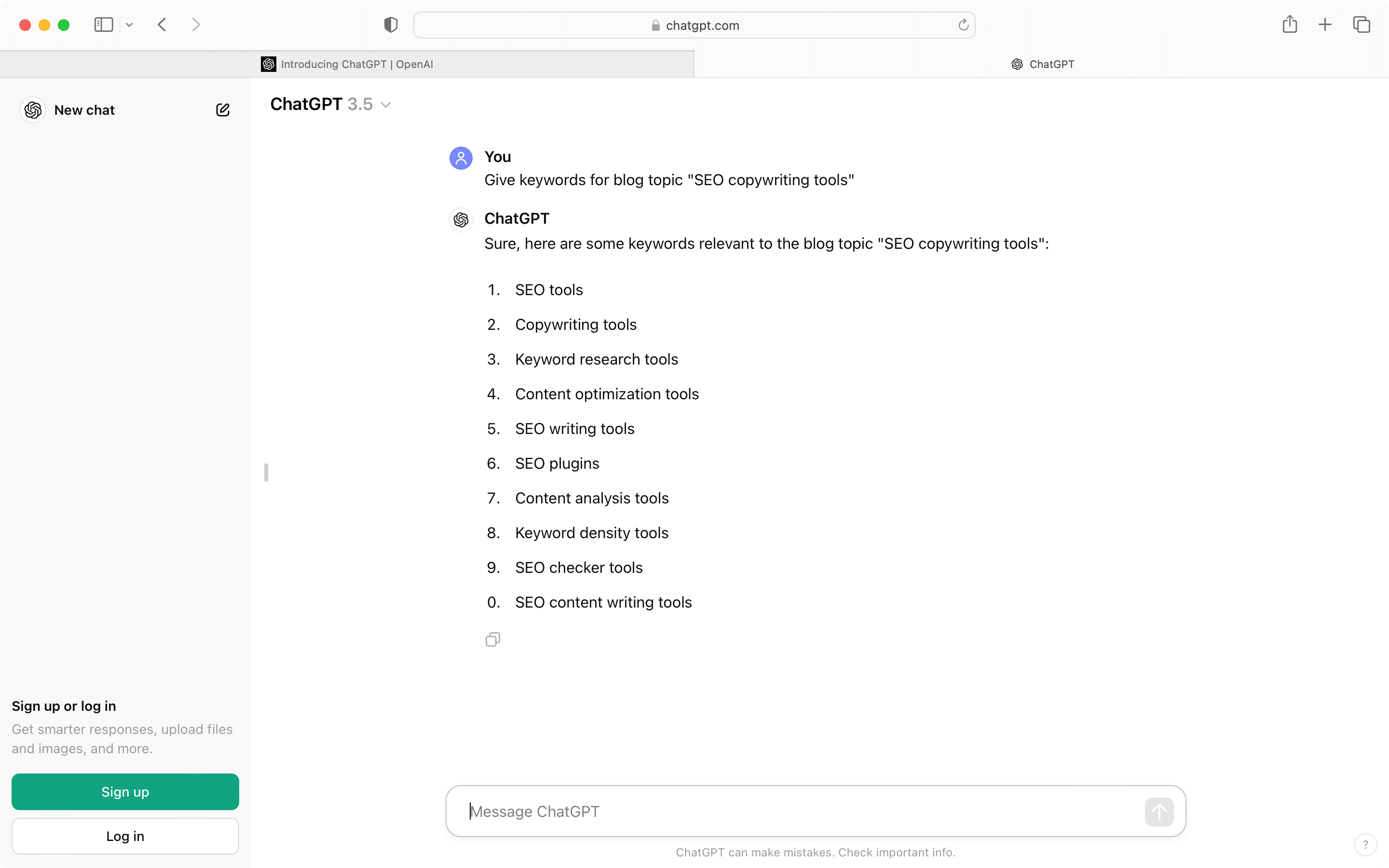Image resolution: width=1389 pixels, height=868 pixels.
Task: Switch to Introducing ChatGPT | OpenAI tab
Action: coord(347,64)
